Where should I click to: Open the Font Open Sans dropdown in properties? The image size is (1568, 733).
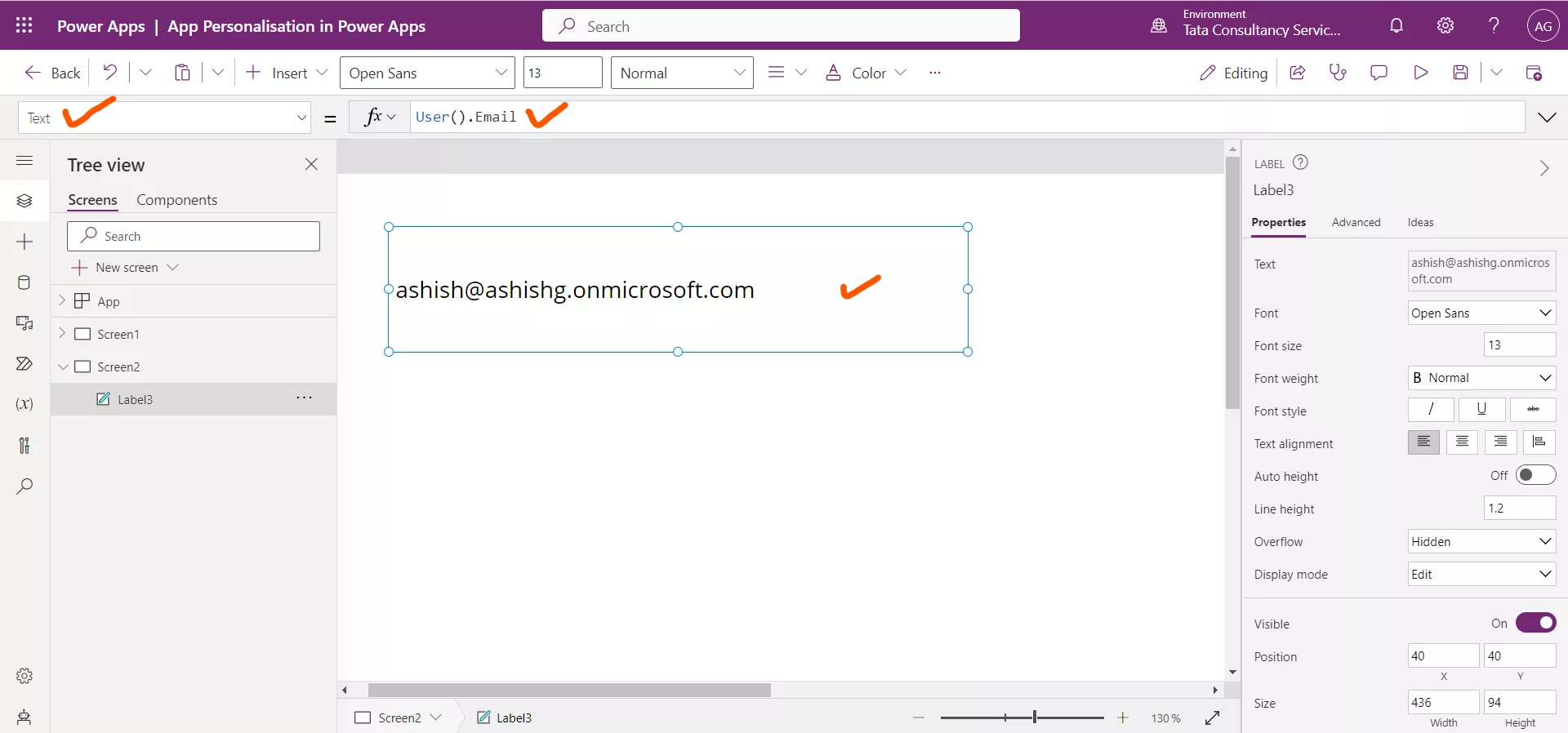pos(1481,313)
